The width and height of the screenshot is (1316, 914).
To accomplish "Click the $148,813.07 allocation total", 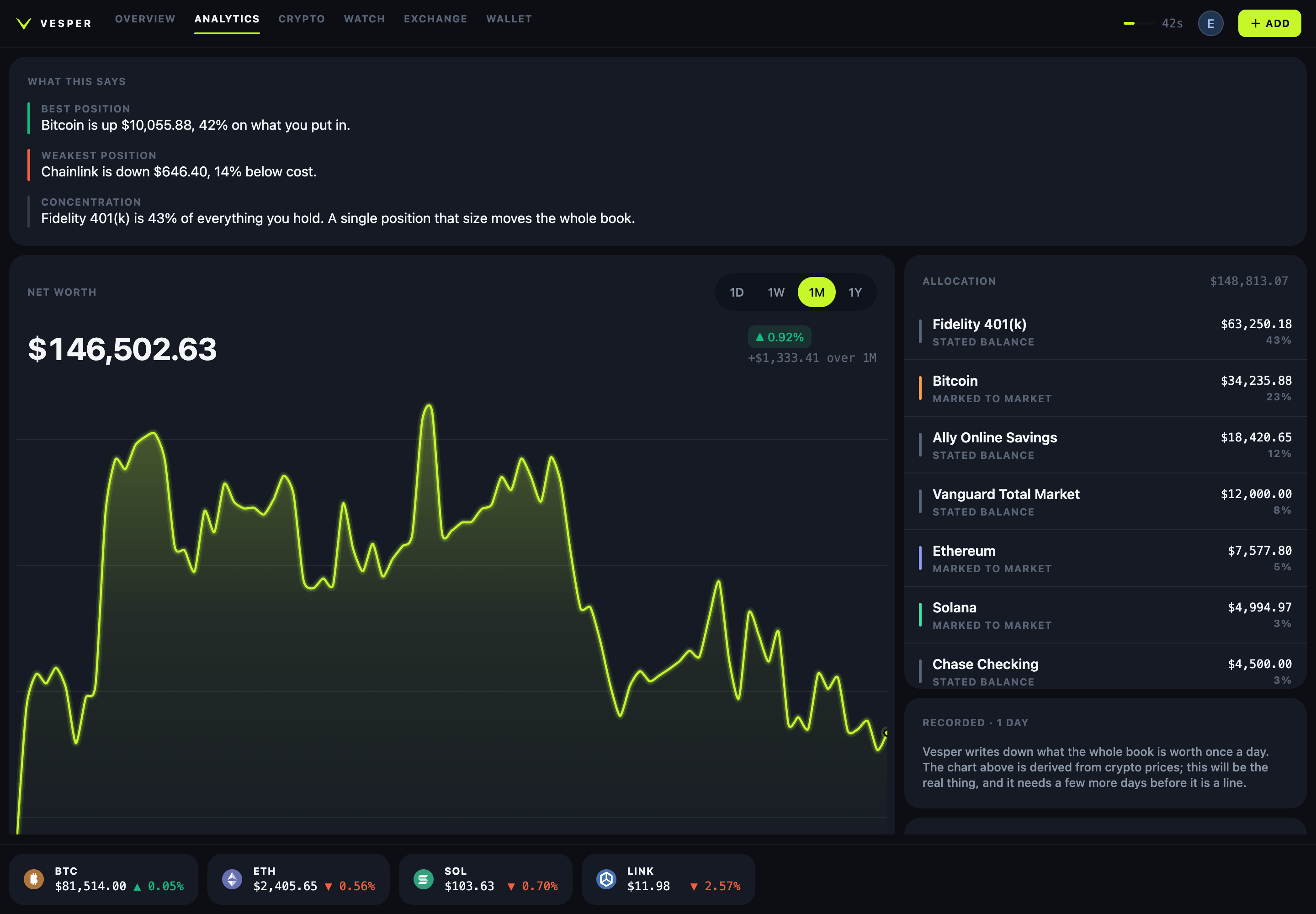I will 1248,281.
